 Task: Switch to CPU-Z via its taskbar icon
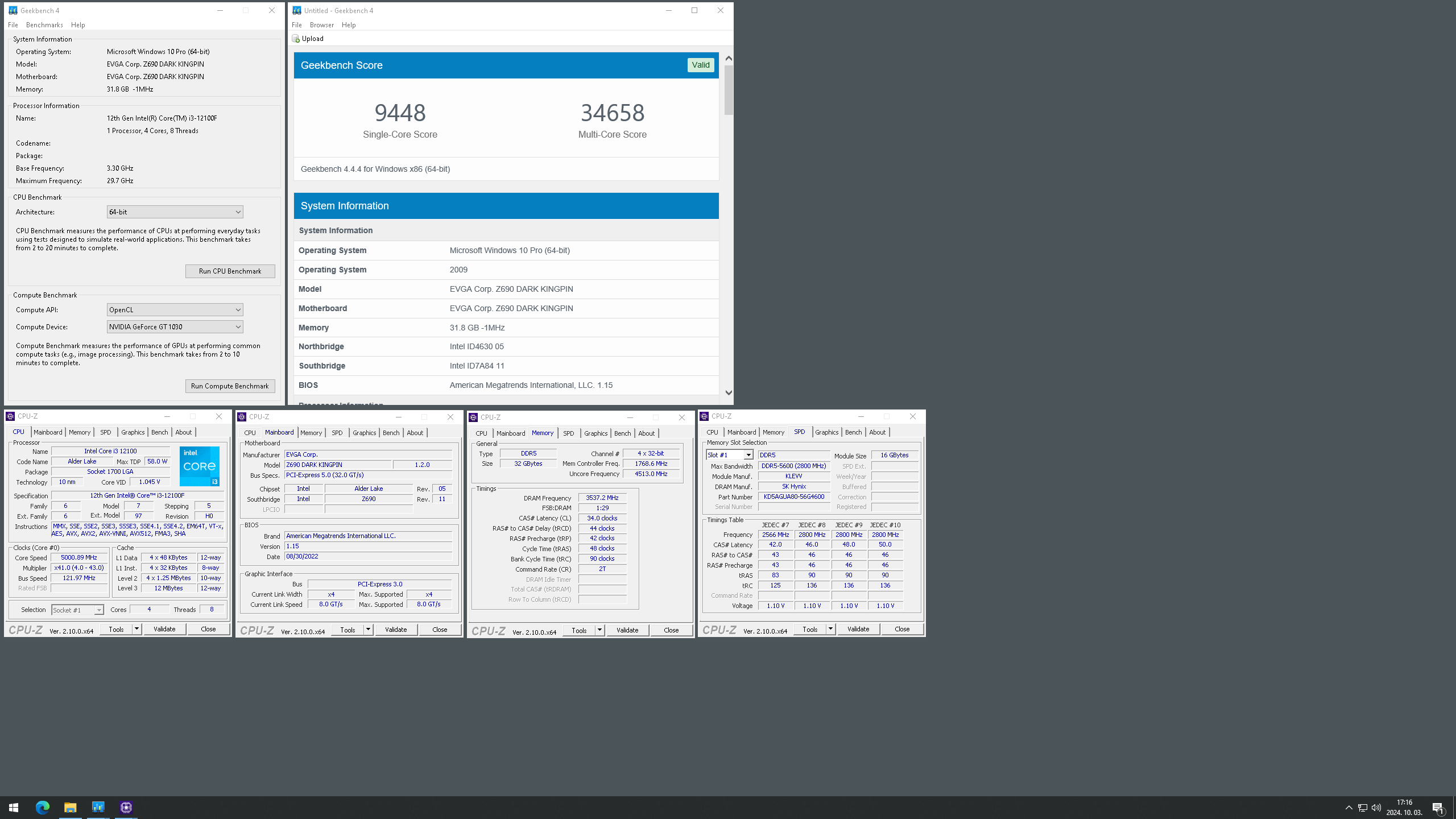[x=126, y=807]
